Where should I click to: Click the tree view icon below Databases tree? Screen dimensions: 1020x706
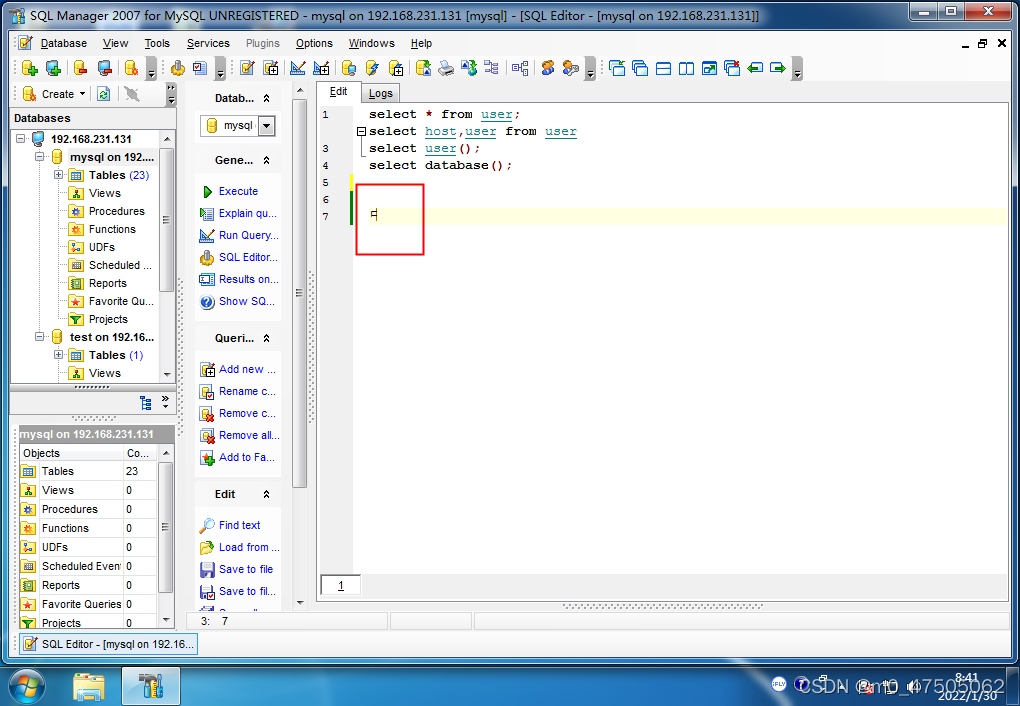(x=146, y=403)
